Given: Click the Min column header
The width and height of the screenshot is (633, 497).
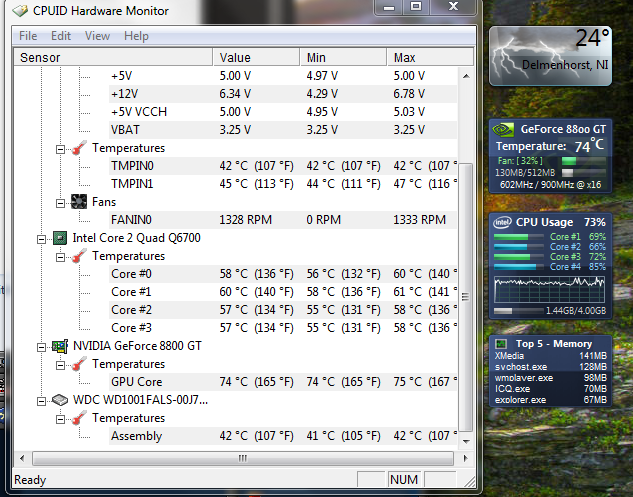Looking at the screenshot, I should click(x=344, y=57).
